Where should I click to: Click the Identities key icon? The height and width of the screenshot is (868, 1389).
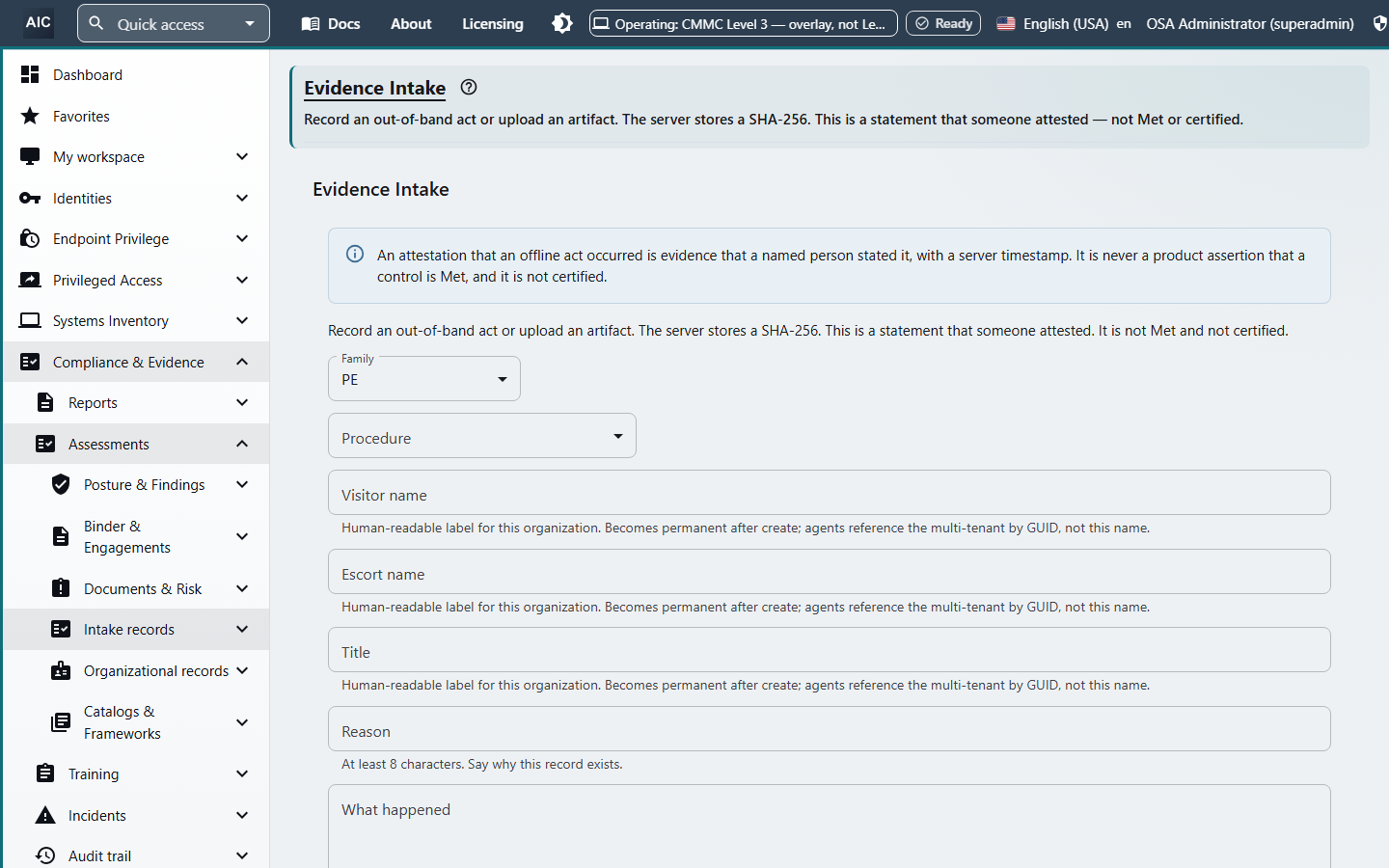(30, 198)
